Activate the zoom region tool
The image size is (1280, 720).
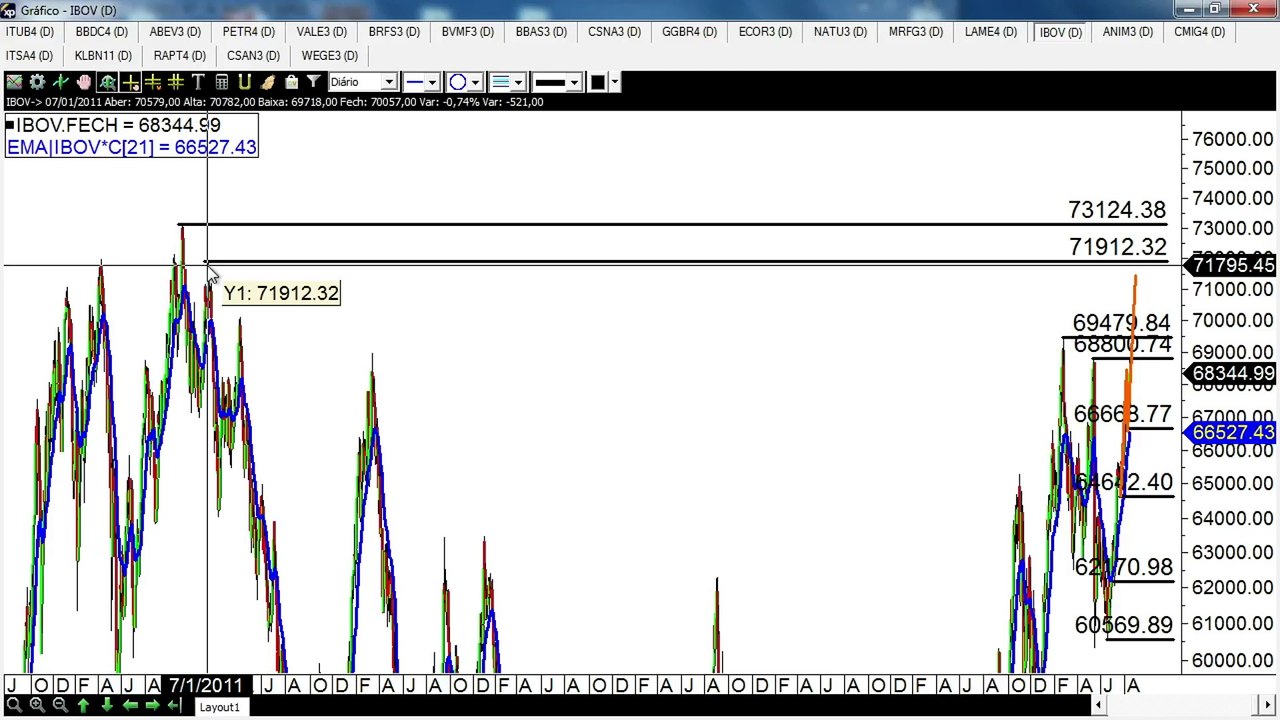(x=107, y=82)
